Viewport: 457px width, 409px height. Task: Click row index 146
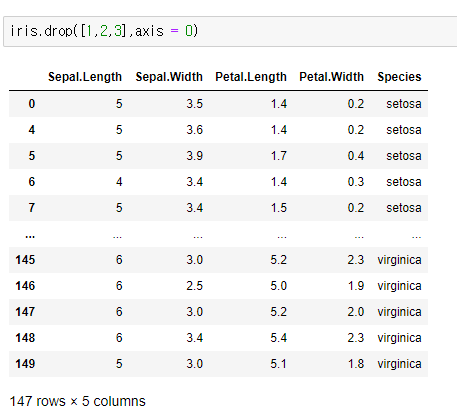coord(25,286)
